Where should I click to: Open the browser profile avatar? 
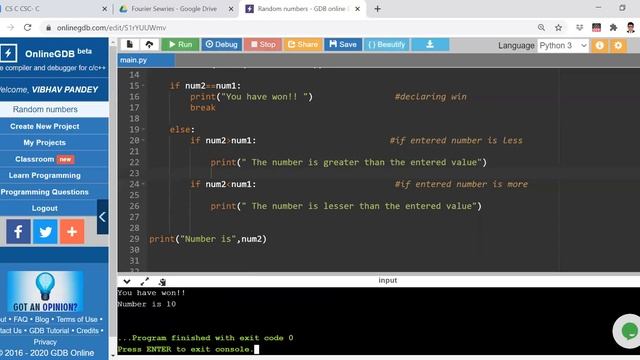click(631, 28)
